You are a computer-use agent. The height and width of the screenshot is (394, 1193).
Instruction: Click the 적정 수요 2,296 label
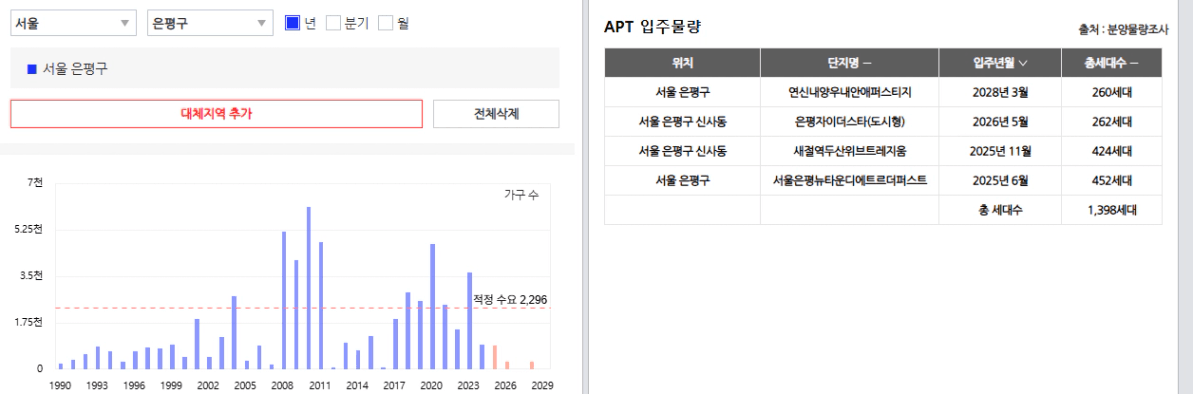(510, 300)
